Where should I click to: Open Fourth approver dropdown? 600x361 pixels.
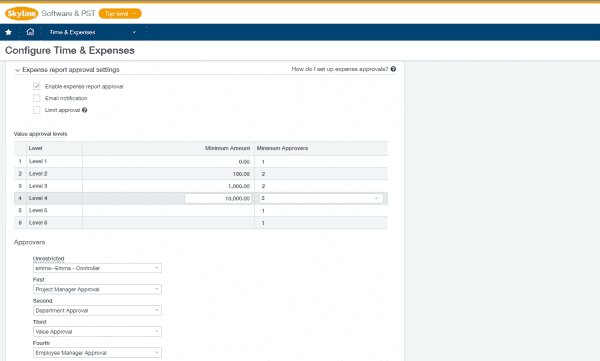tap(97, 353)
